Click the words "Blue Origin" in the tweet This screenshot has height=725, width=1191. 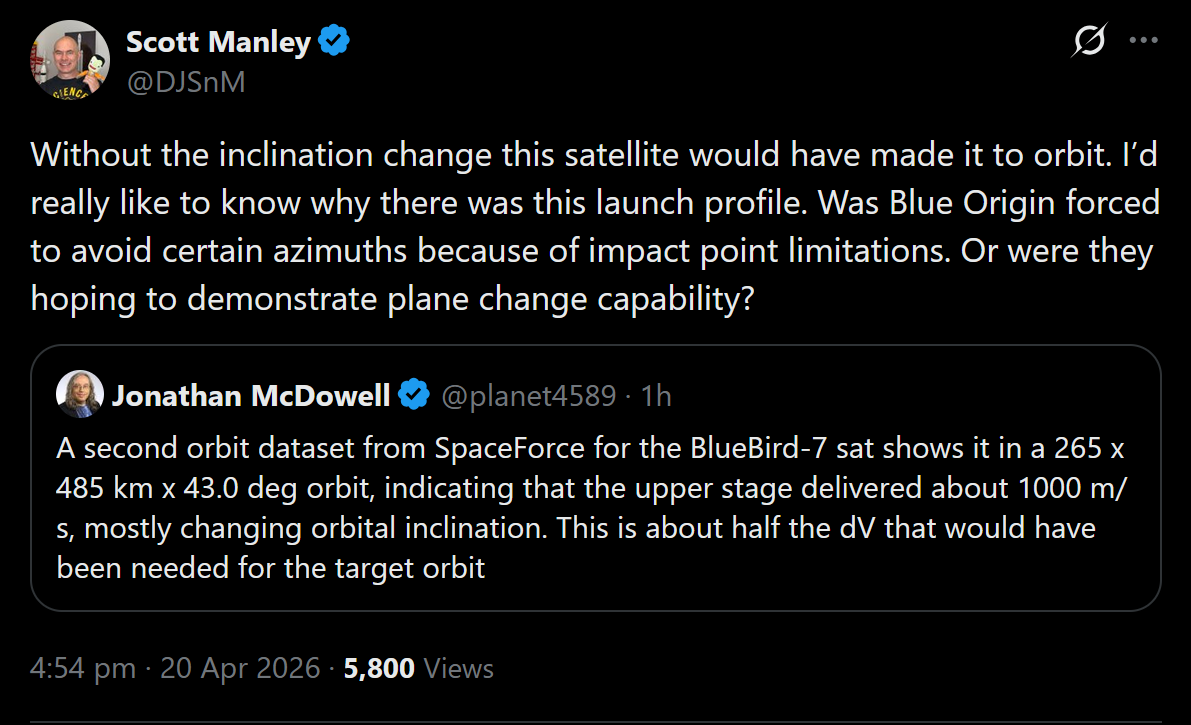pyautogui.click(x=1004, y=203)
